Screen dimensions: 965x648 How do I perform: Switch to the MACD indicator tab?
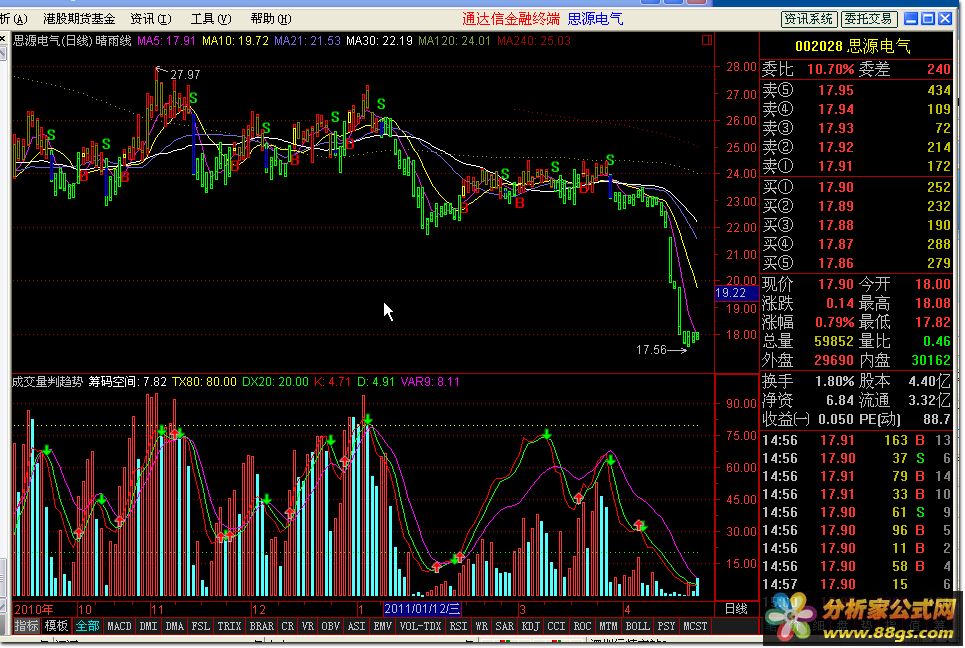119,626
